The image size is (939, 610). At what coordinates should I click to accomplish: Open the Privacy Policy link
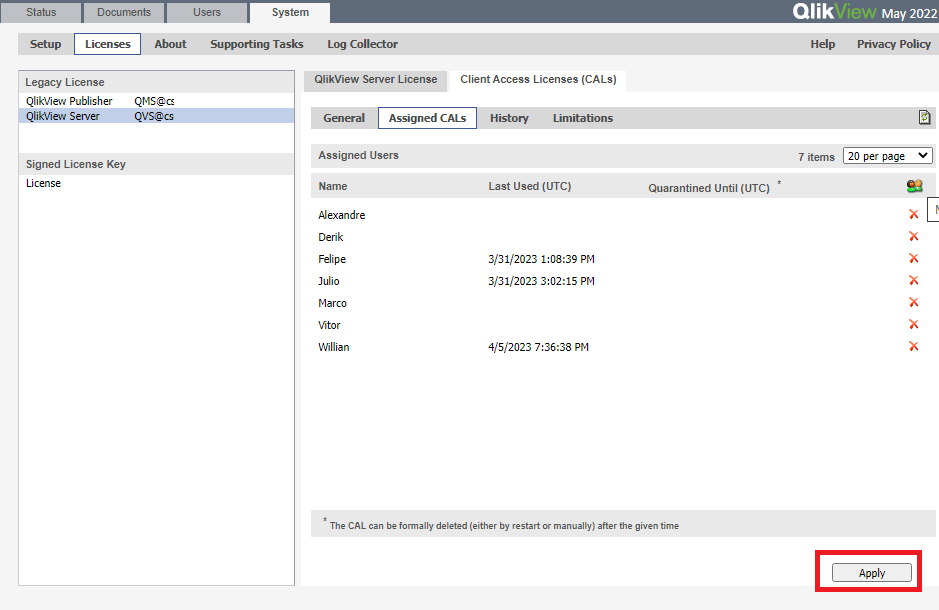893,44
